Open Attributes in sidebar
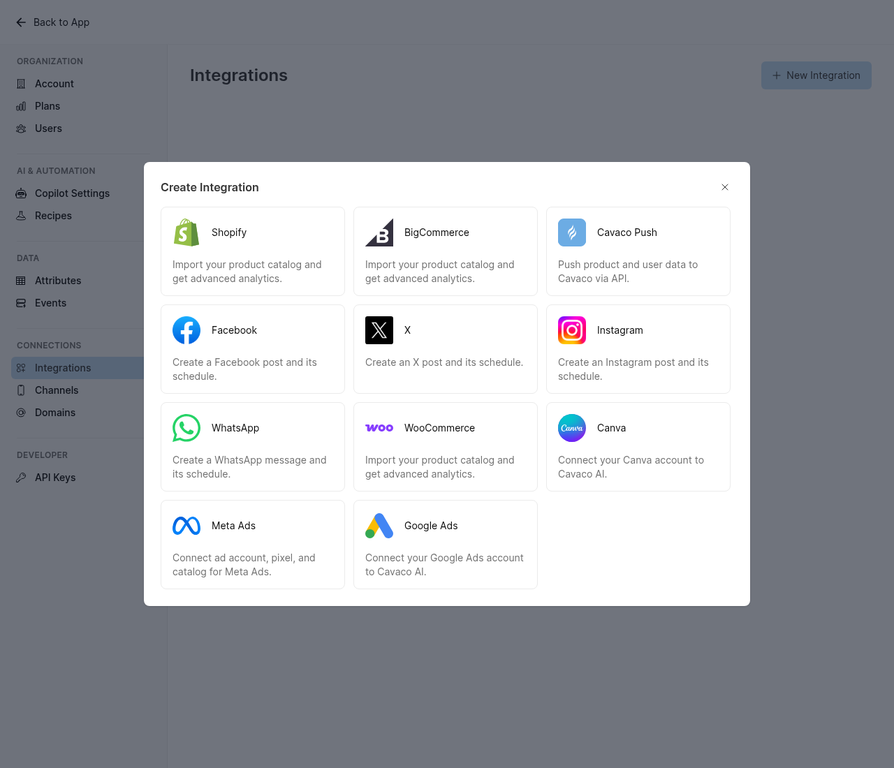 [58, 281]
